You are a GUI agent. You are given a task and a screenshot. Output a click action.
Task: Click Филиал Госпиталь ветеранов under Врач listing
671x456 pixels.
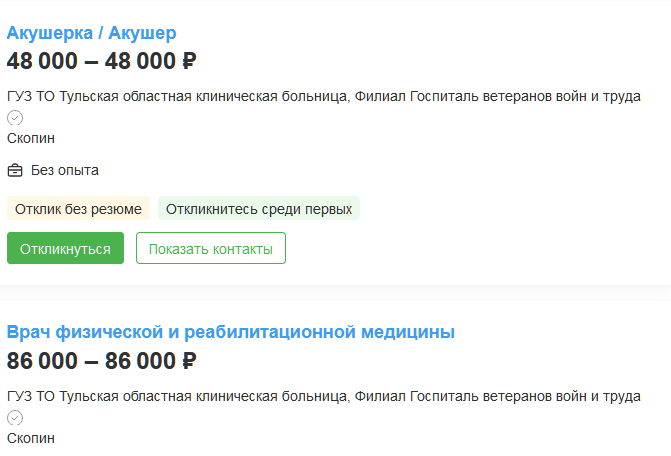click(498, 397)
